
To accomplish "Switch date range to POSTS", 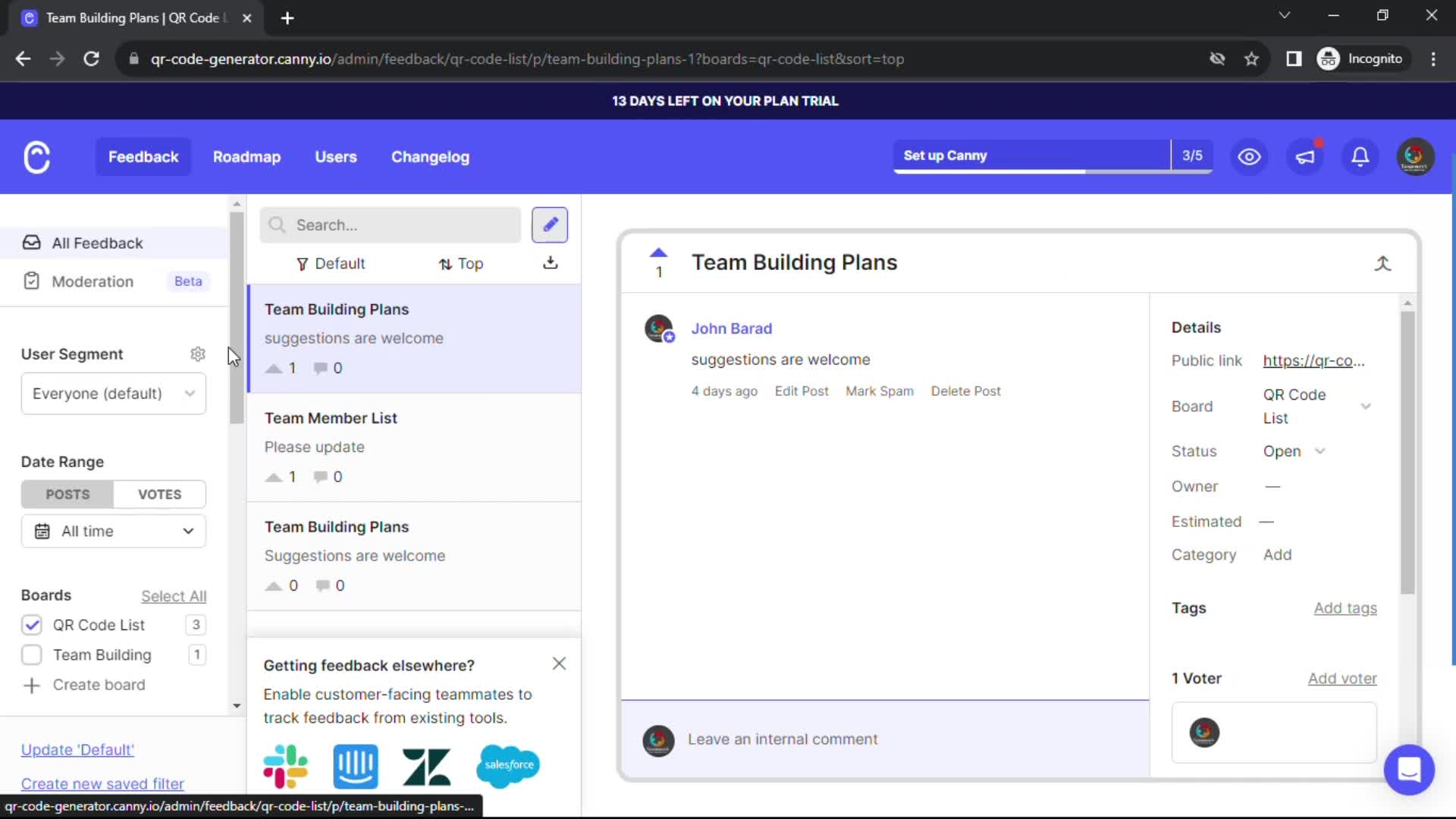I will point(67,494).
